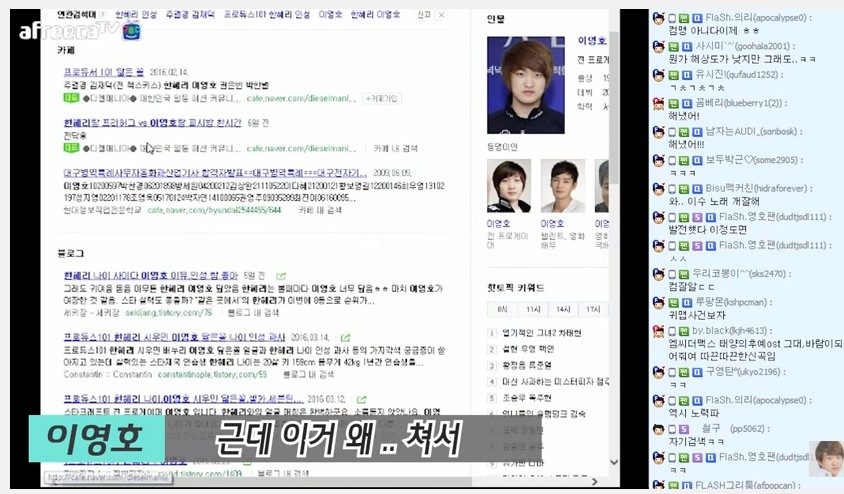Click the purple 5 badge beside 철구 (pp5062)
The height and width of the screenshot is (494, 844).
pyautogui.click(x=684, y=429)
